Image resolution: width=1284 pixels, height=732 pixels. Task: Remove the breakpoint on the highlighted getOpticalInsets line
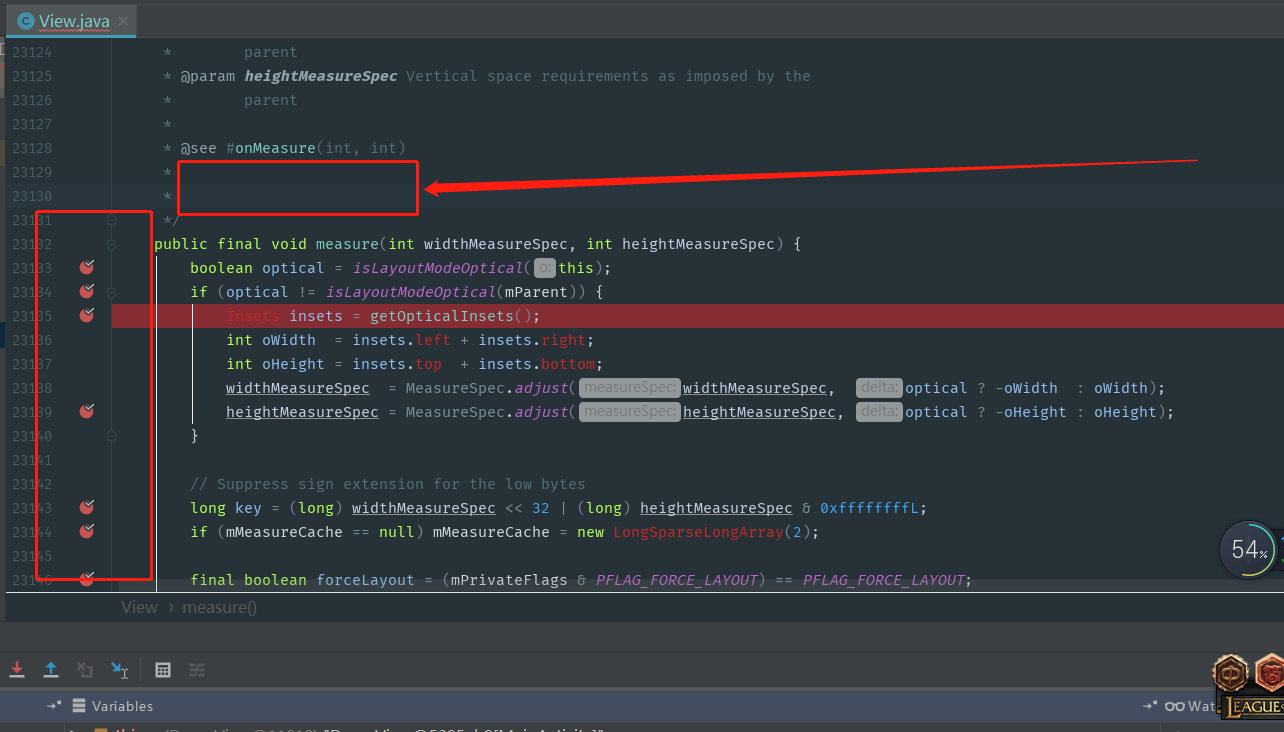click(x=87, y=315)
